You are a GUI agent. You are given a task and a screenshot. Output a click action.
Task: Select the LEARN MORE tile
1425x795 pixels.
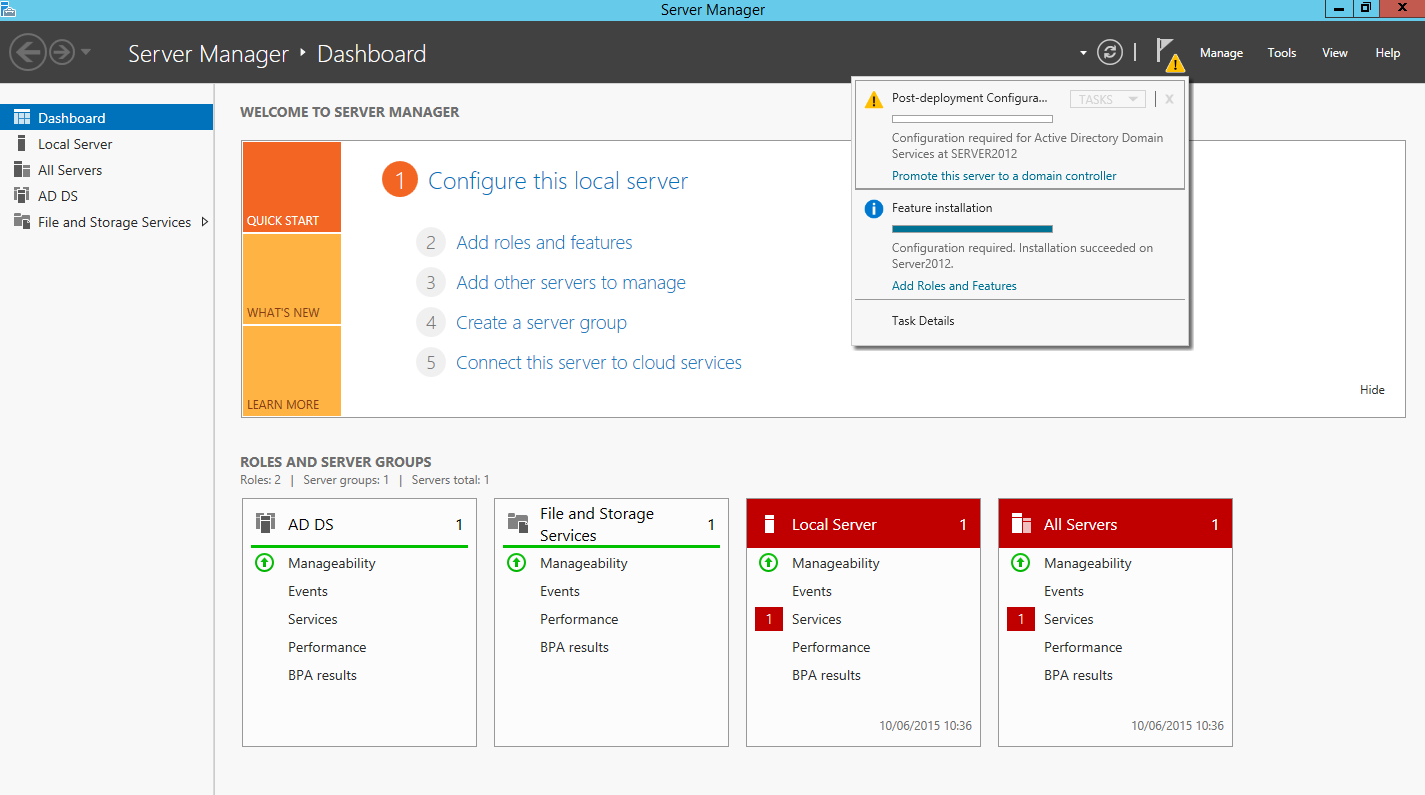pos(291,371)
